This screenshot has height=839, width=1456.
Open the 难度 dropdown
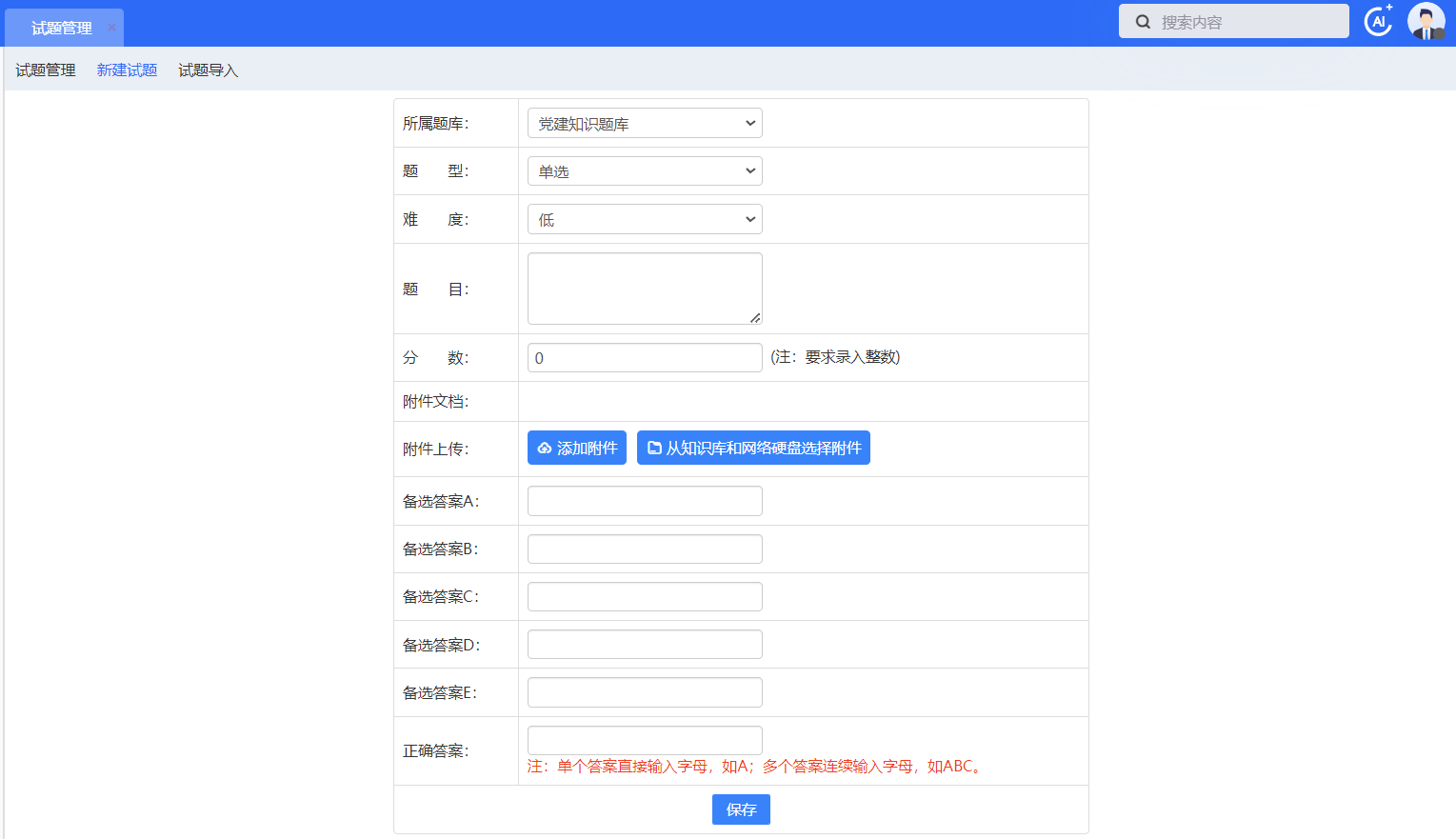point(645,220)
